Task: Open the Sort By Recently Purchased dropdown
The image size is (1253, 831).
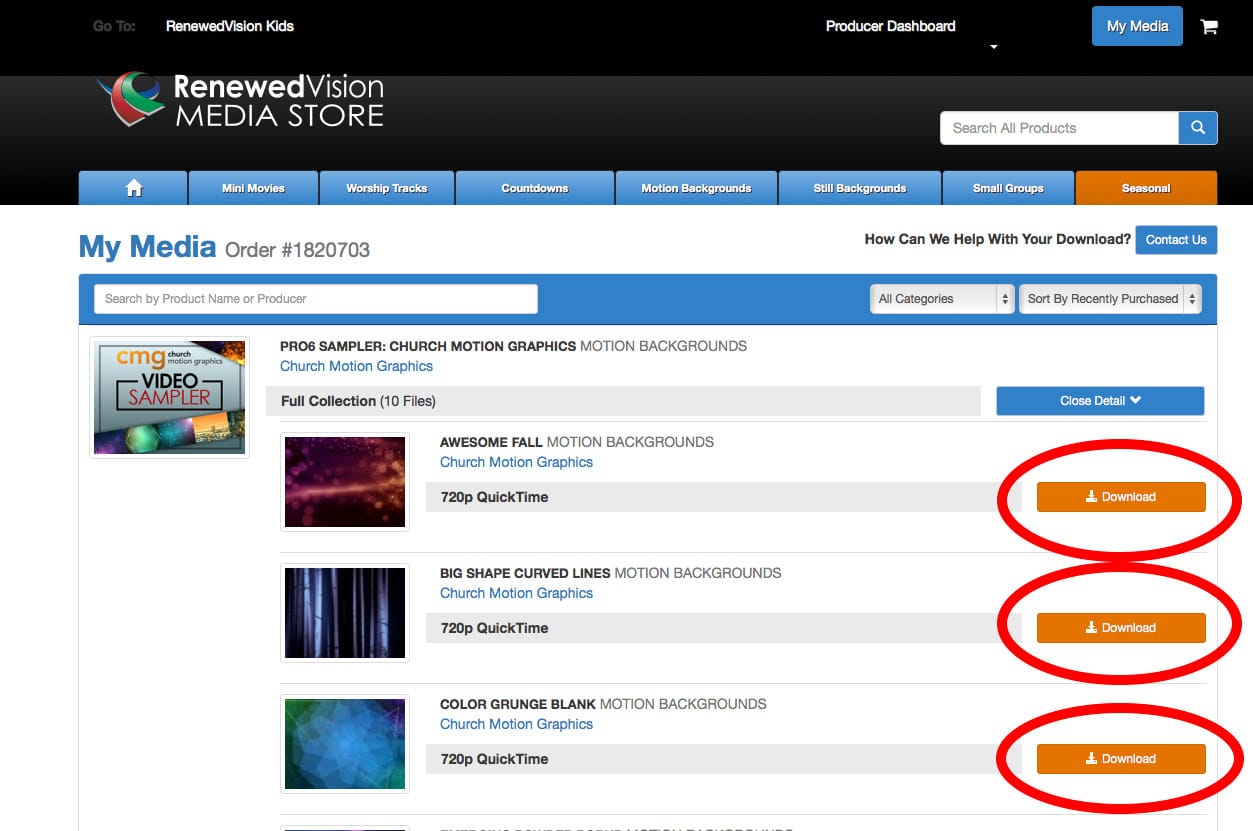Action: coord(1109,298)
